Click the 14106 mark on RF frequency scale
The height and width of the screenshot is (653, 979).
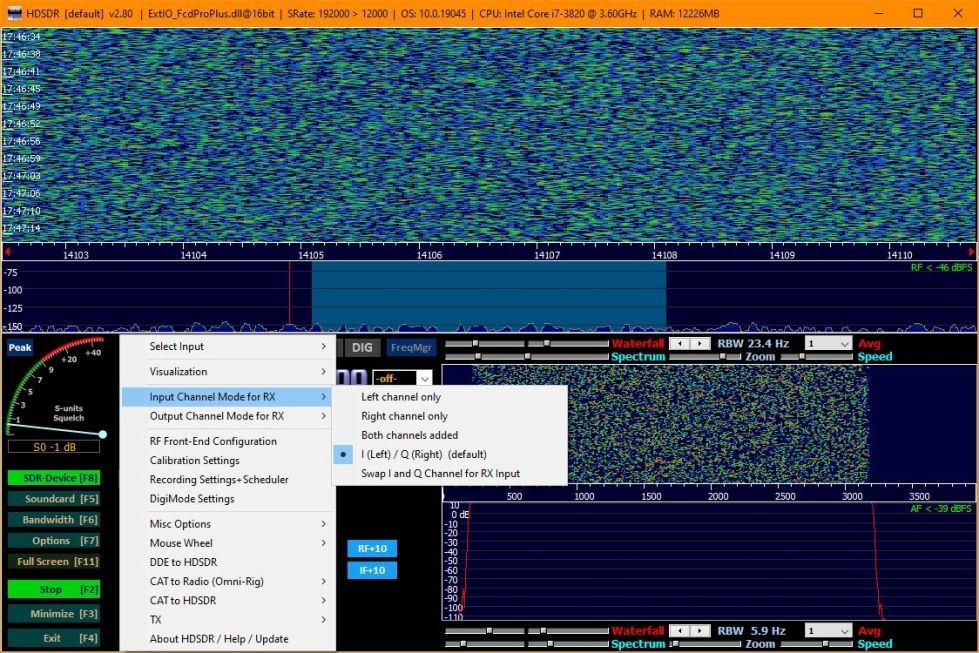pyautogui.click(x=429, y=255)
